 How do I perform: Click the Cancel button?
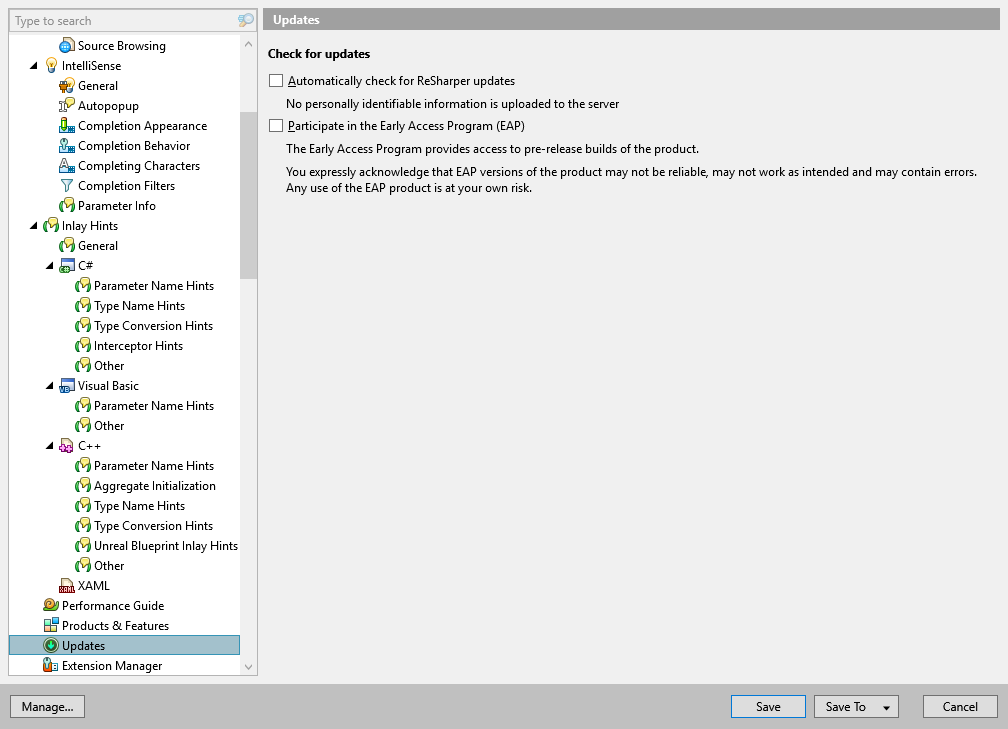coord(960,706)
